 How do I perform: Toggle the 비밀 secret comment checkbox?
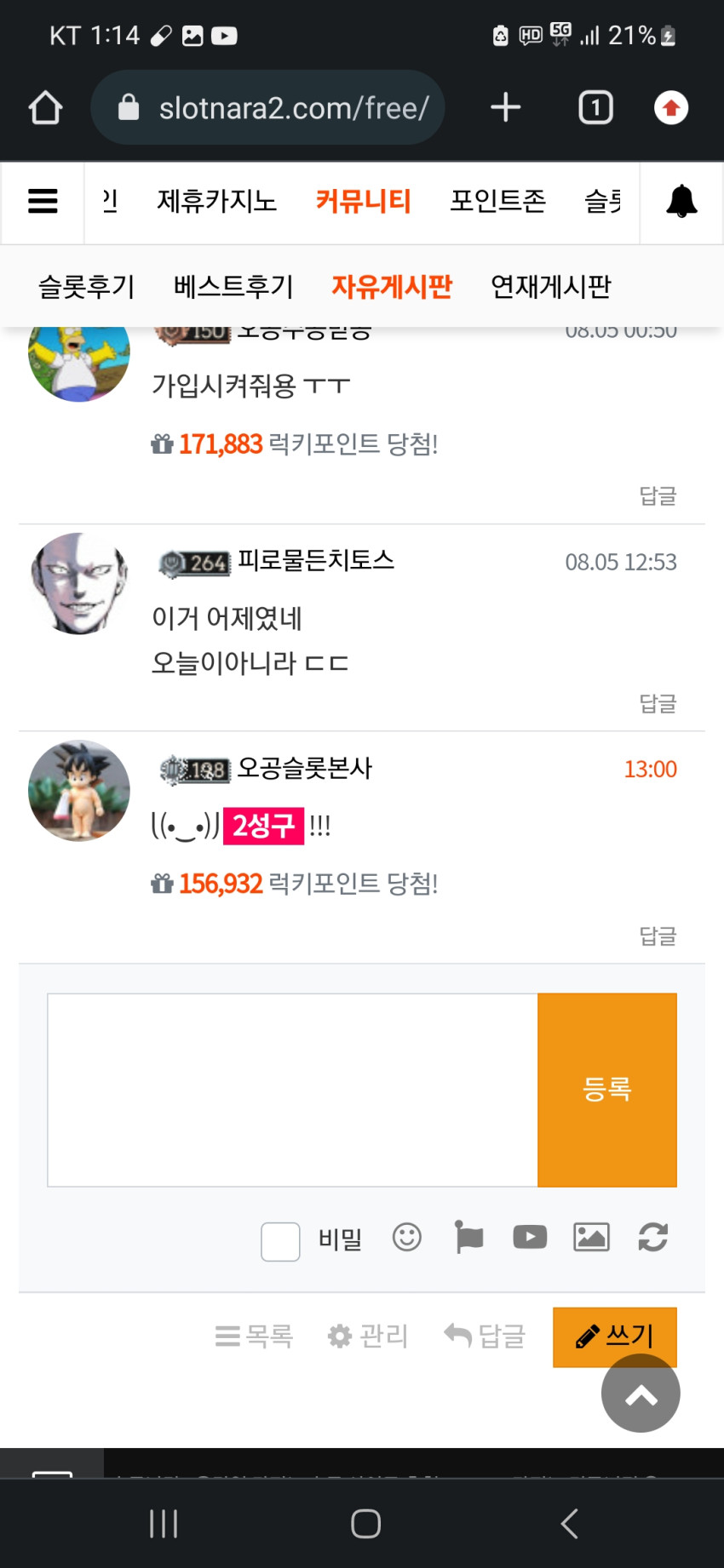(280, 1241)
